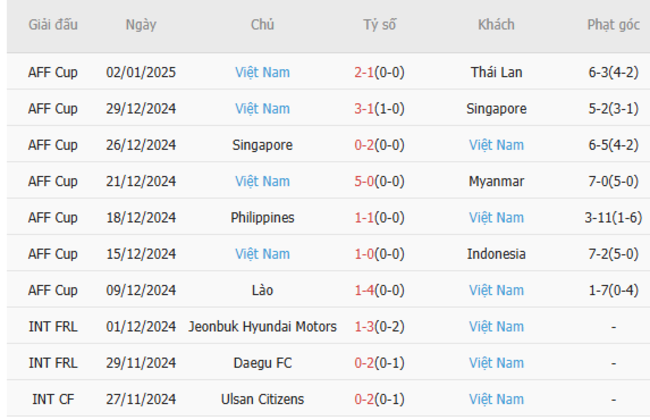
Task: Open the 5-0 score against Myanmar
Action: [364, 181]
